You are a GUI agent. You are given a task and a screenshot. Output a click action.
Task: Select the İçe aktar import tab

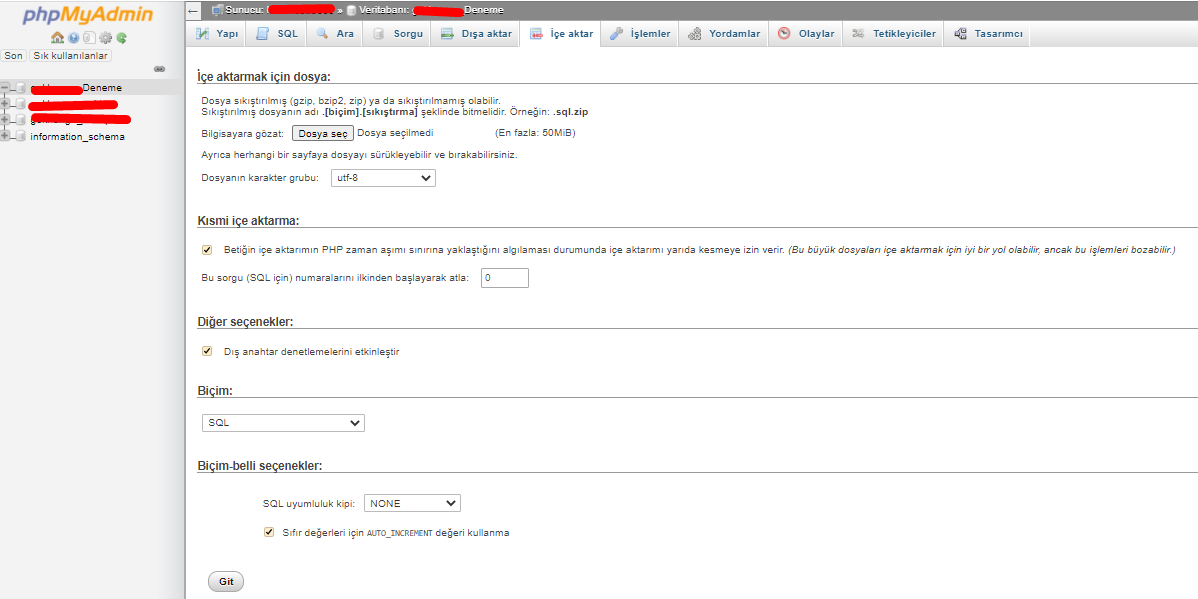(x=561, y=34)
